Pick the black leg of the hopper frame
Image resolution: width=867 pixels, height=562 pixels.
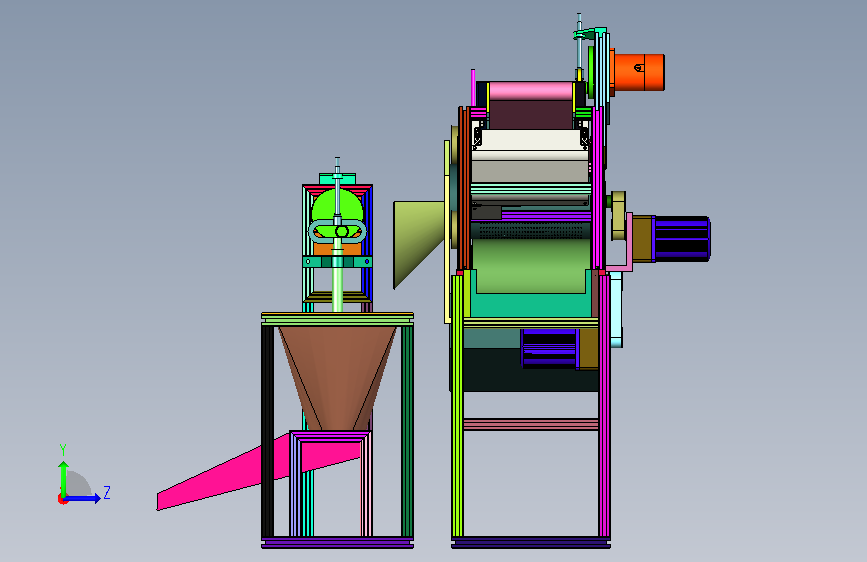tap(268, 431)
